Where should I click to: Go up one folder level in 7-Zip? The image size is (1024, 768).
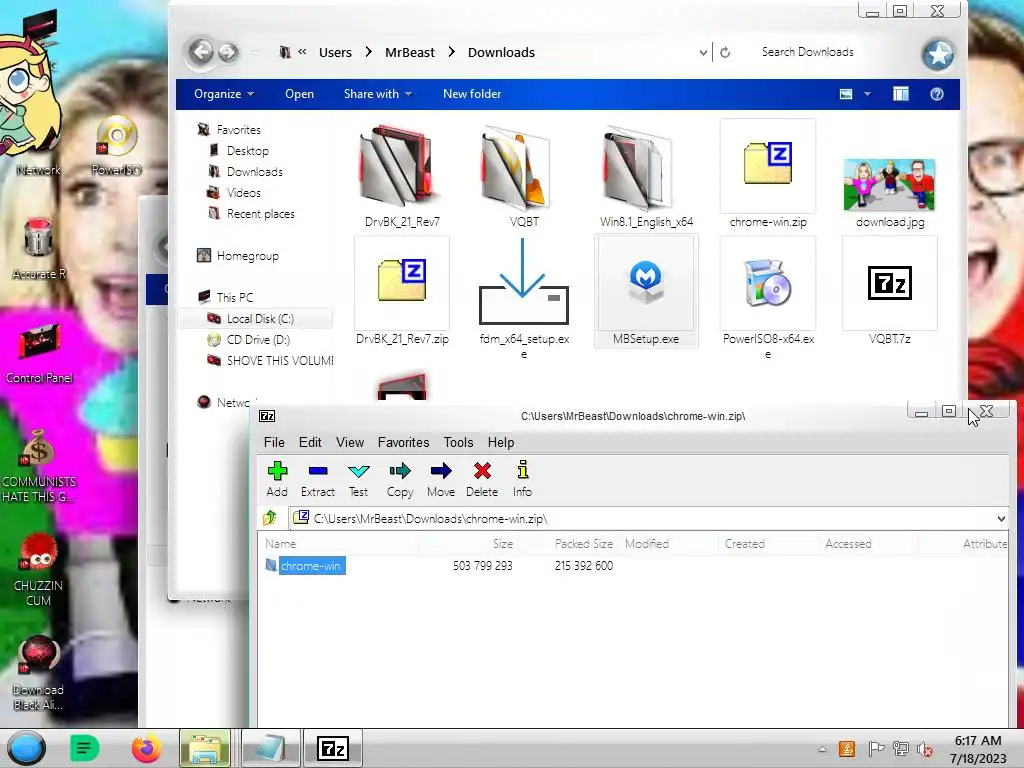[270, 519]
